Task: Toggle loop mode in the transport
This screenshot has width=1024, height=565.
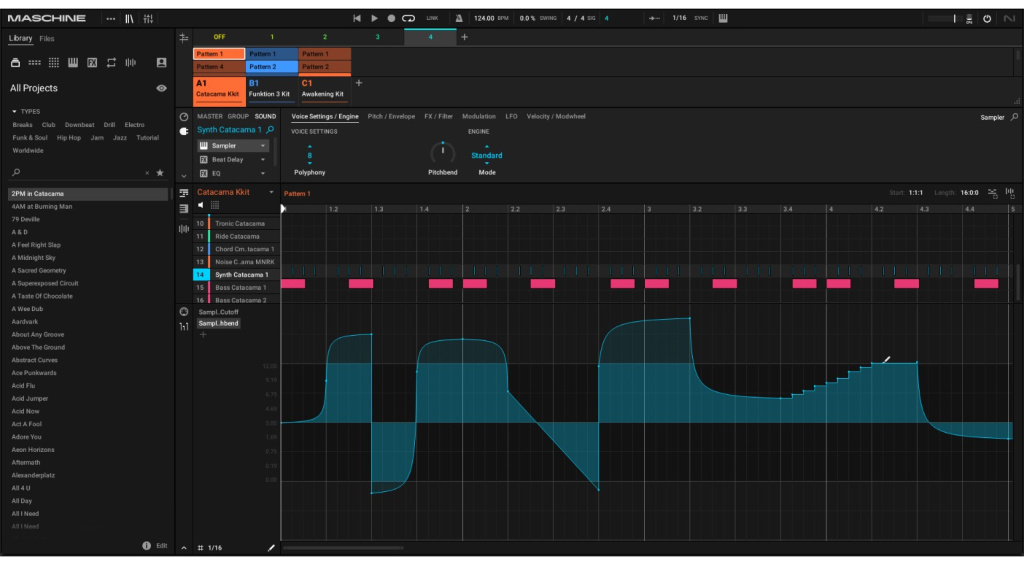Action: point(409,18)
